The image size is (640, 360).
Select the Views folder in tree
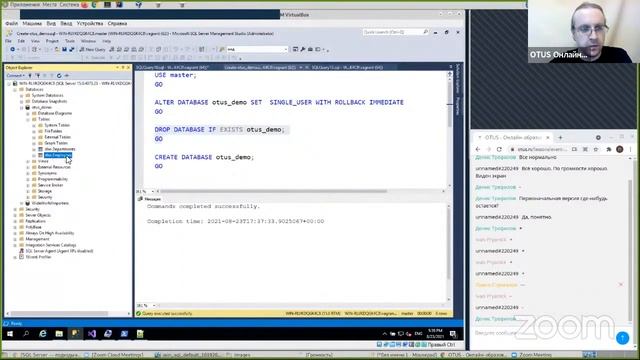click(43, 161)
